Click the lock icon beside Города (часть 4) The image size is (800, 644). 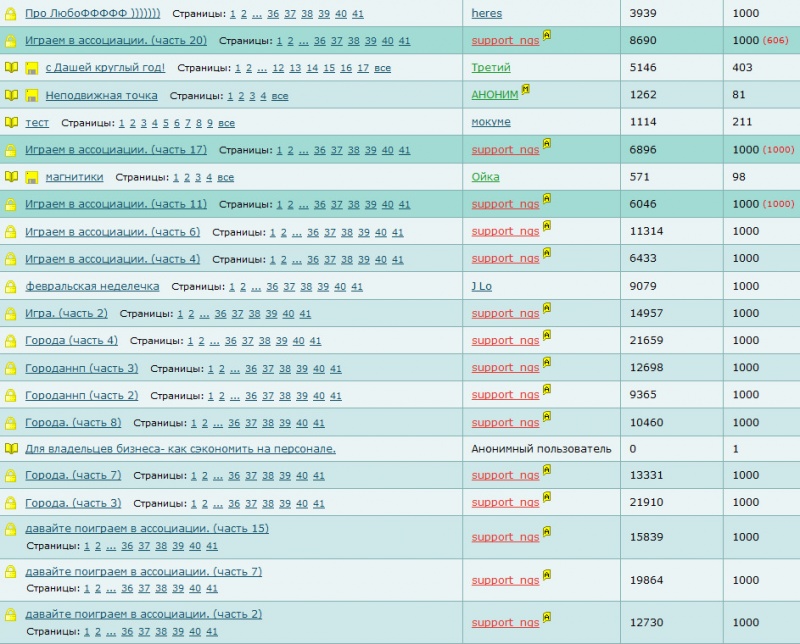coord(10,341)
